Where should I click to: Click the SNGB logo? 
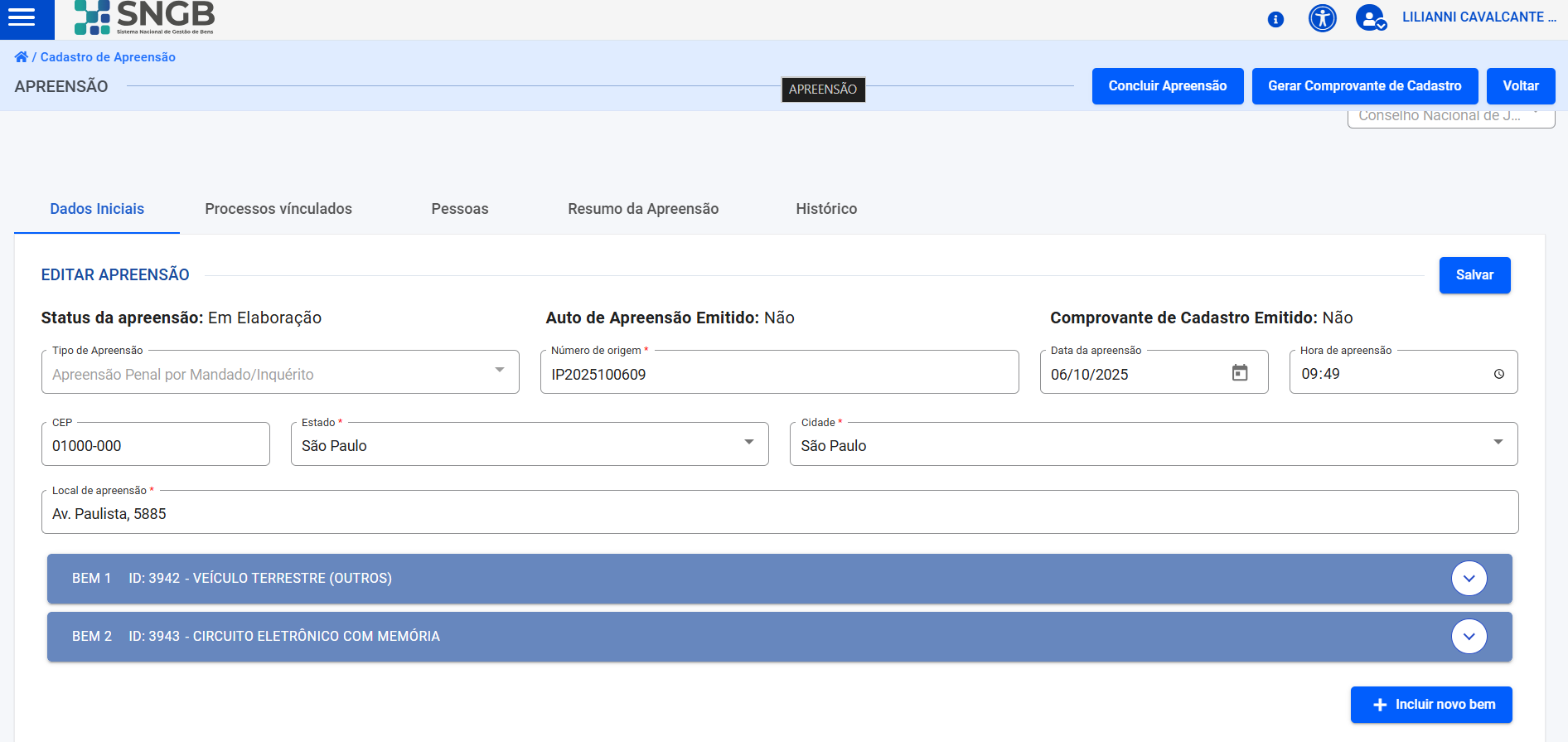point(144,17)
